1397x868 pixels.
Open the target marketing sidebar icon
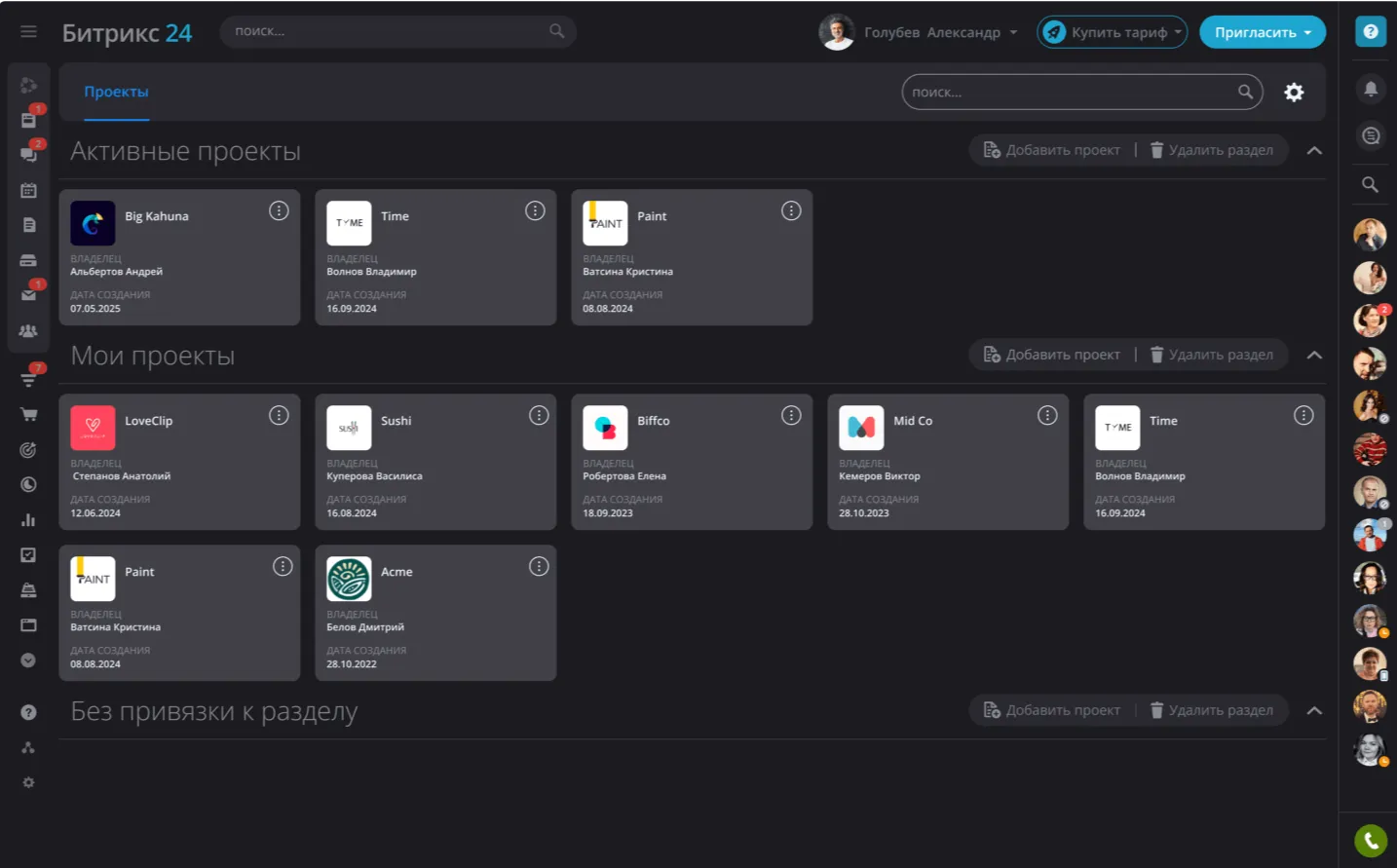[28, 449]
